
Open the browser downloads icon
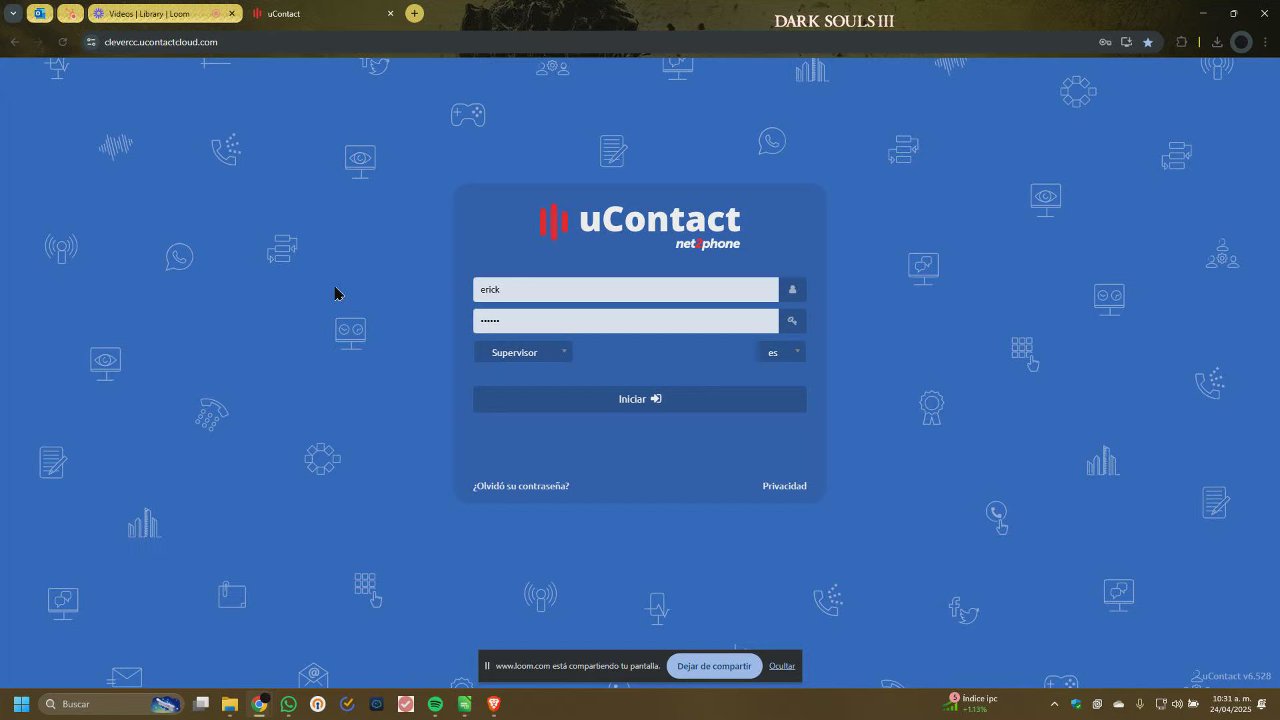pyautogui.click(x=1217, y=42)
